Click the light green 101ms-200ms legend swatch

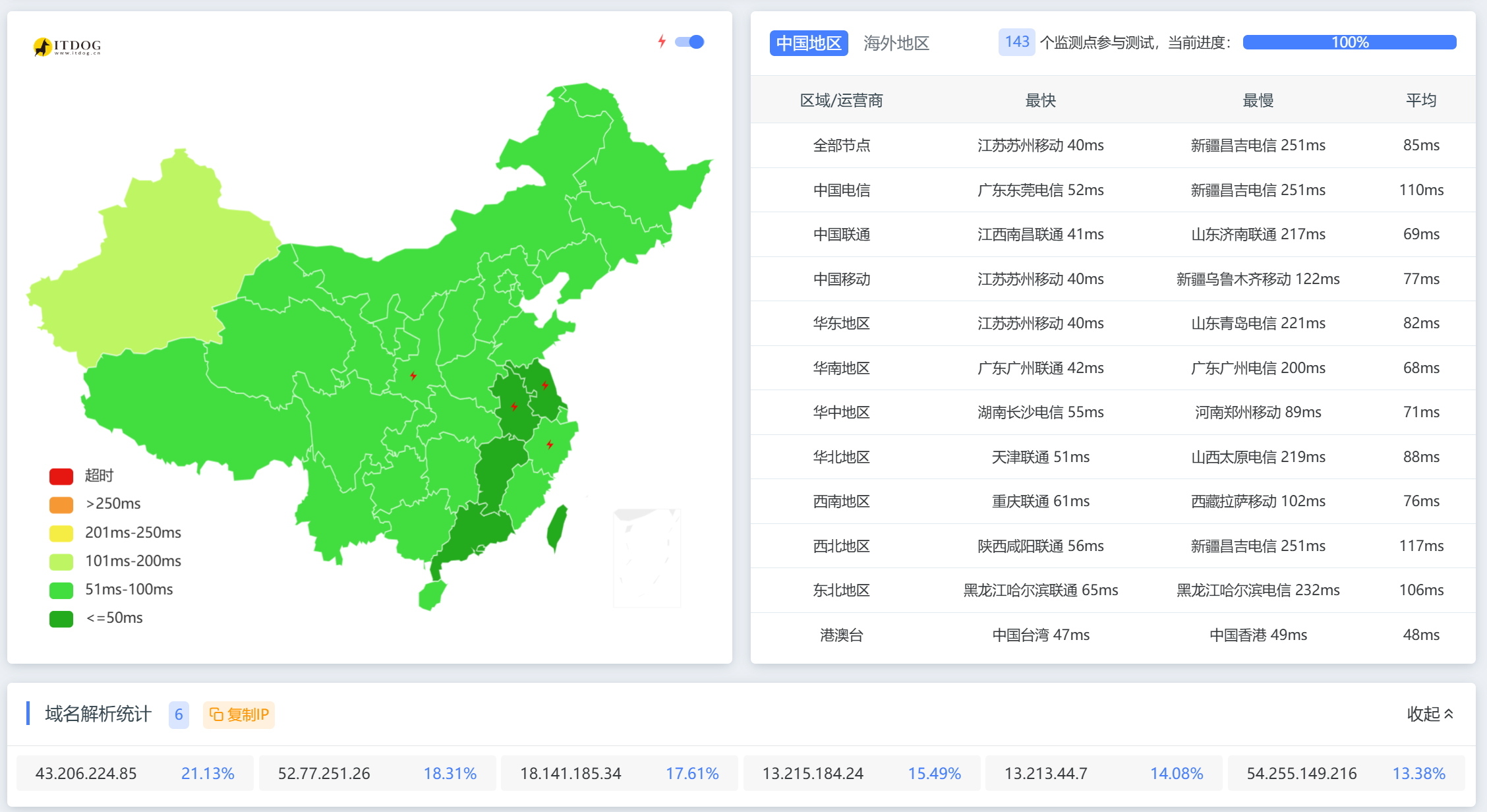tap(61, 562)
